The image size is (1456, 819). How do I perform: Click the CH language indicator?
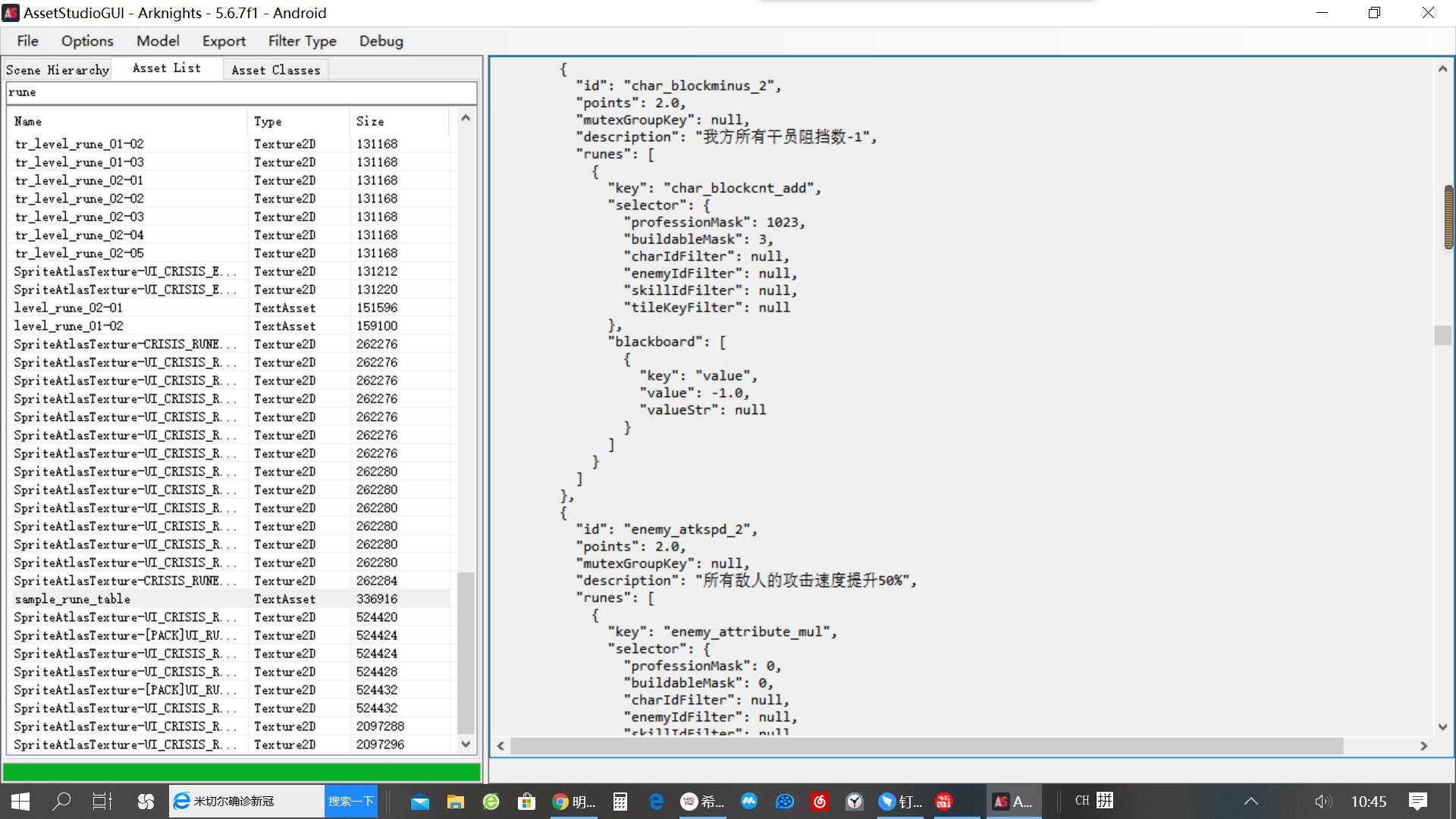pyautogui.click(x=1082, y=801)
